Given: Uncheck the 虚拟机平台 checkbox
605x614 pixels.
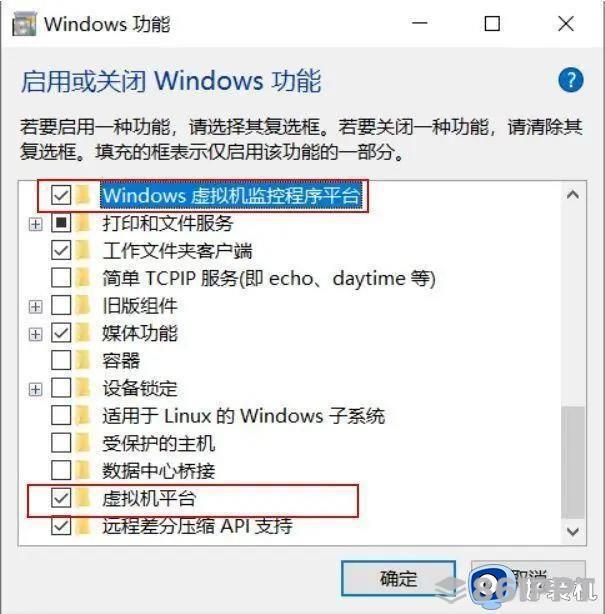Looking at the screenshot, I should click(x=61, y=498).
